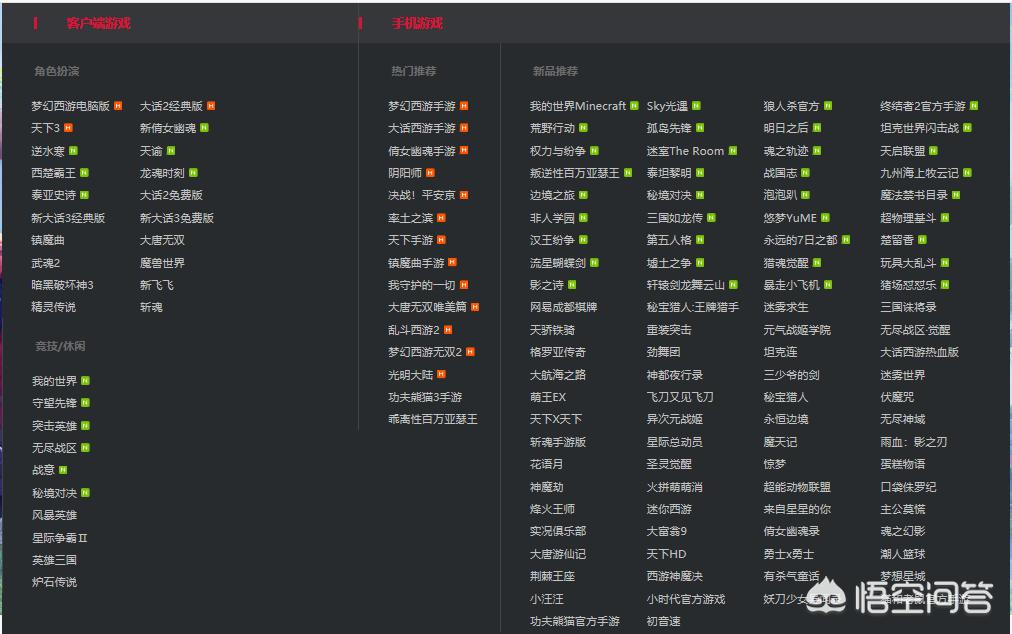Select the 雨血：影之刃 entry
This screenshot has height=634, width=1012.
[914, 442]
